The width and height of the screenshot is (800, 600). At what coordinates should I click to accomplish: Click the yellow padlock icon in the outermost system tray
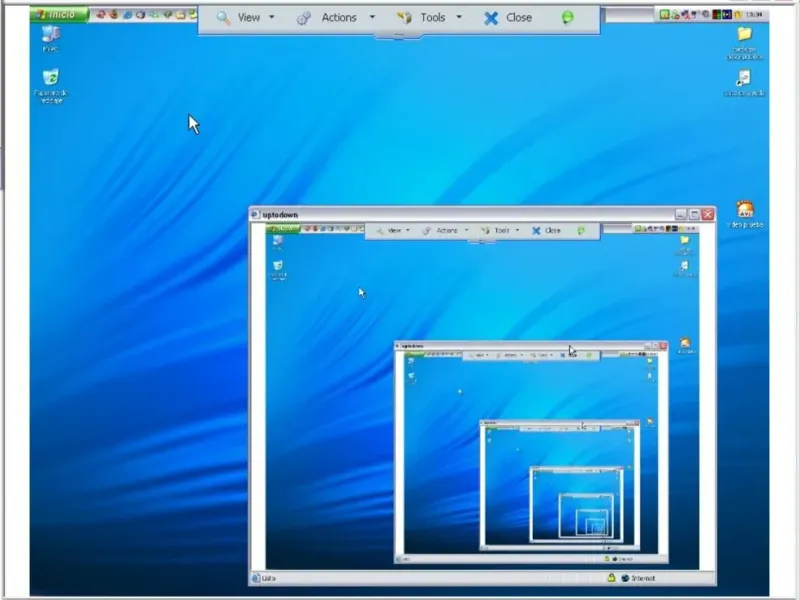point(737,15)
